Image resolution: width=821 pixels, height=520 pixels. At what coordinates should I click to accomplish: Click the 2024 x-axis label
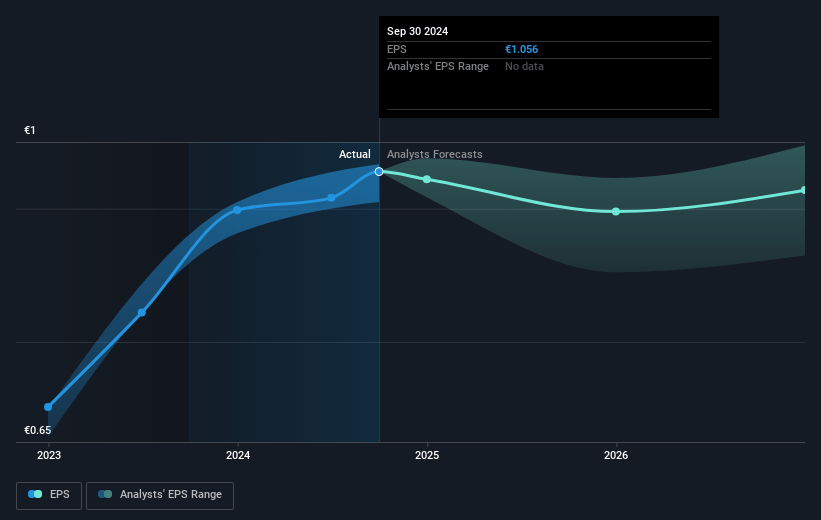[238, 455]
